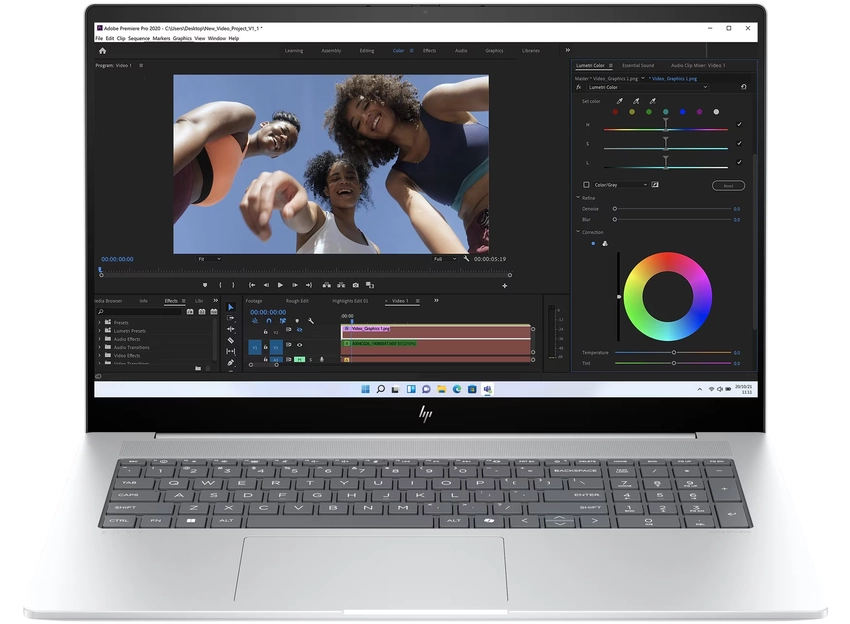Enable the checkmark beside the Hue slider
Image resolution: width=850 pixels, height=624 pixels.
(x=739, y=125)
